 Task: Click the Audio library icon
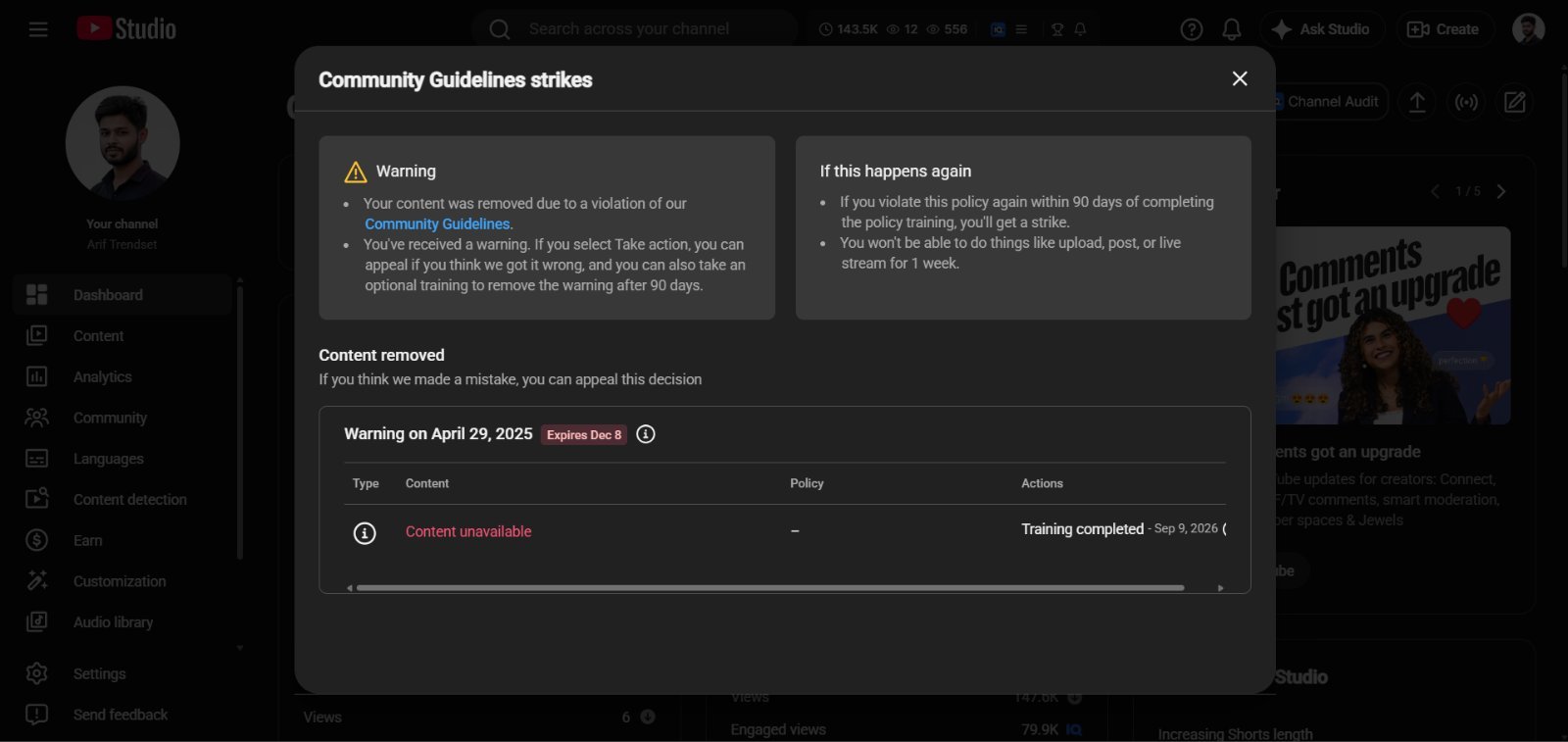click(36, 622)
